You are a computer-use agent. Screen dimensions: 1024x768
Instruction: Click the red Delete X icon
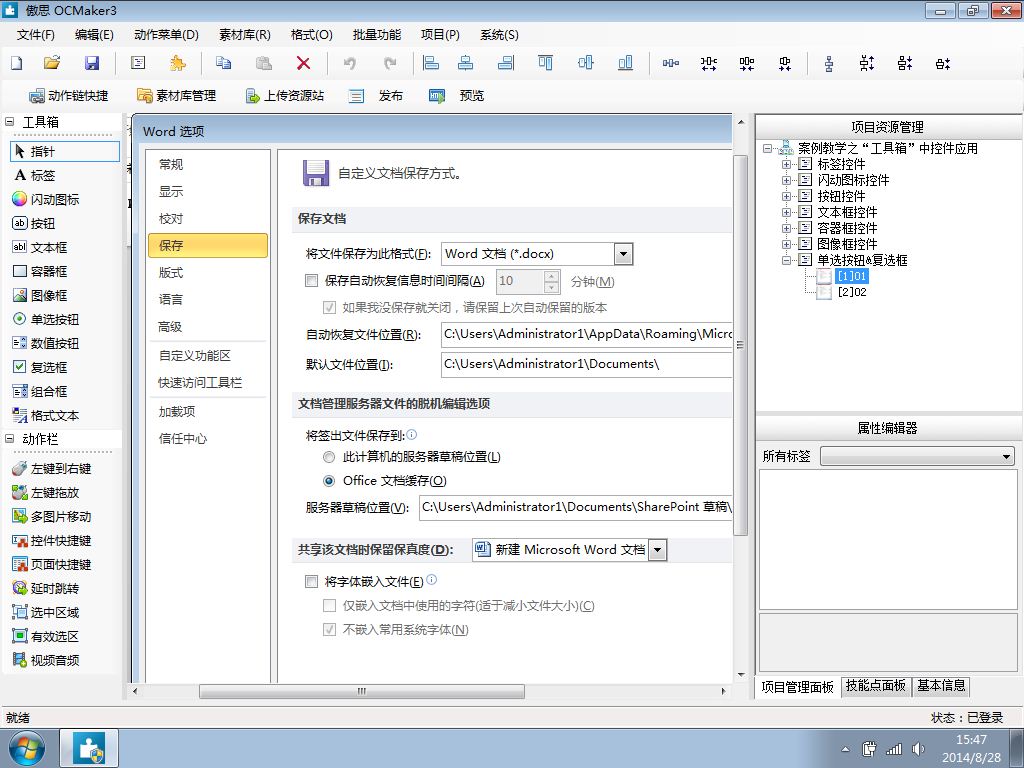click(x=303, y=63)
